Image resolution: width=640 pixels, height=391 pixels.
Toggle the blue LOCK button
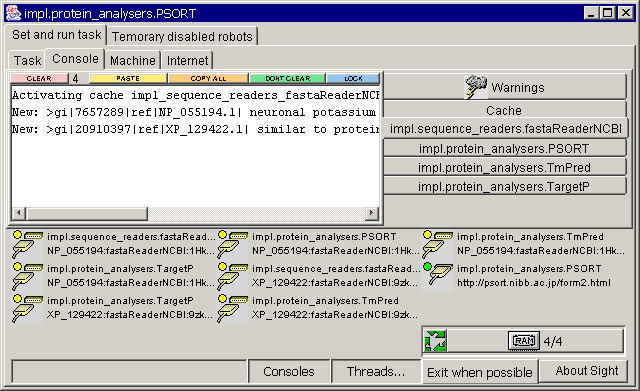click(x=353, y=78)
